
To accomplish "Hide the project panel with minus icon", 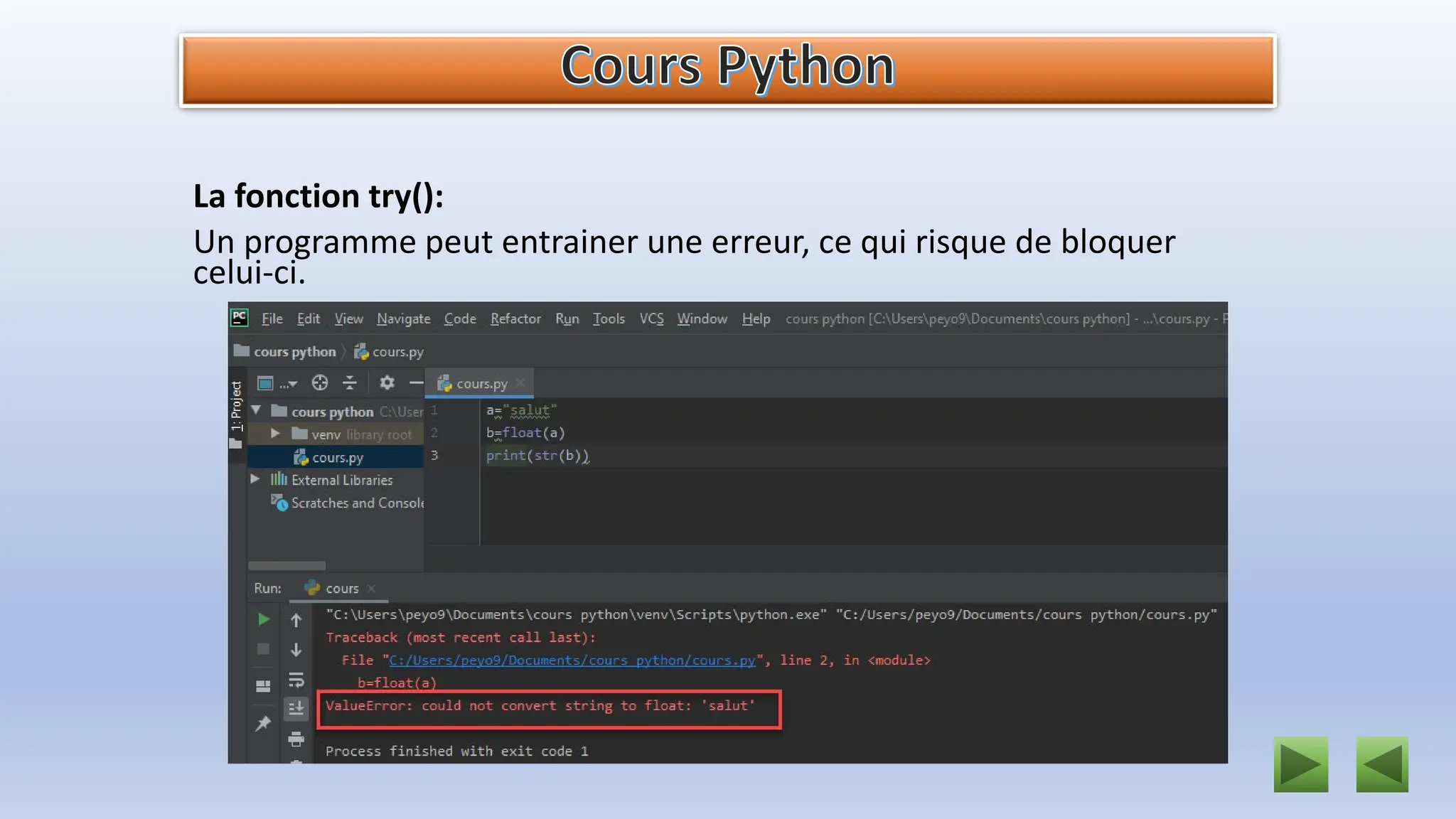I will click(416, 382).
